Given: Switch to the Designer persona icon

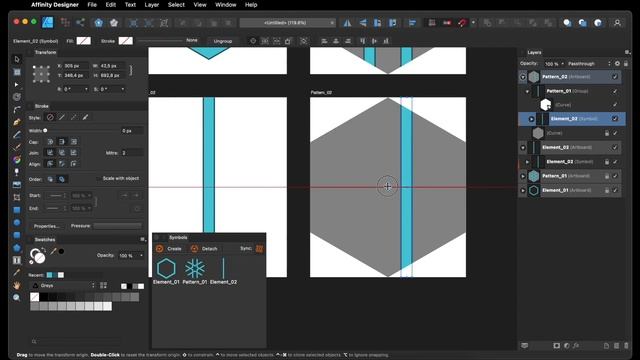Looking at the screenshot, I should tap(48, 22).
